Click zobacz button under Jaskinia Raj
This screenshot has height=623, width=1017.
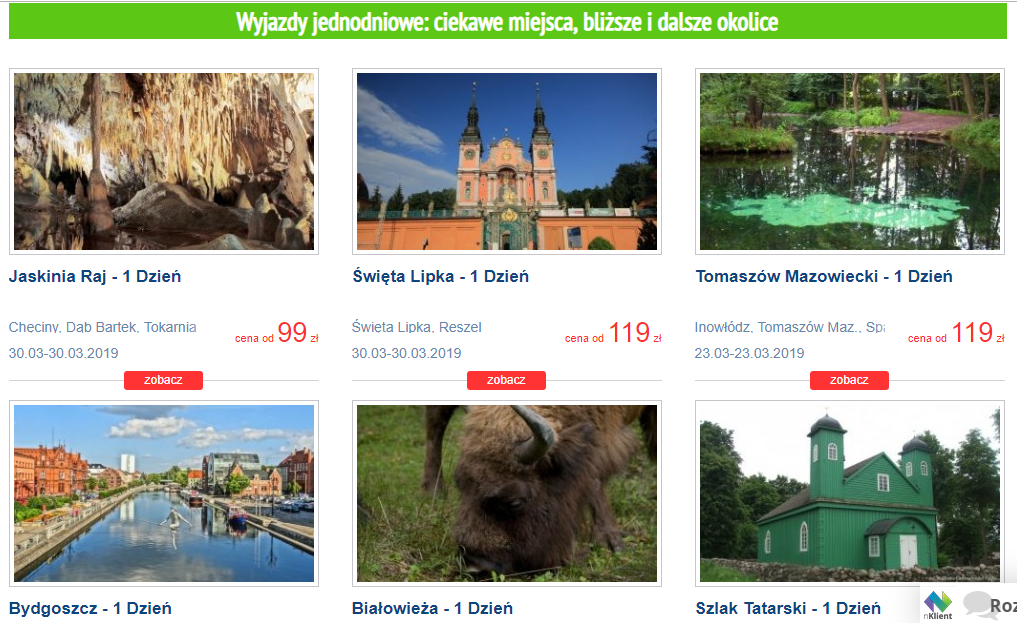point(163,380)
